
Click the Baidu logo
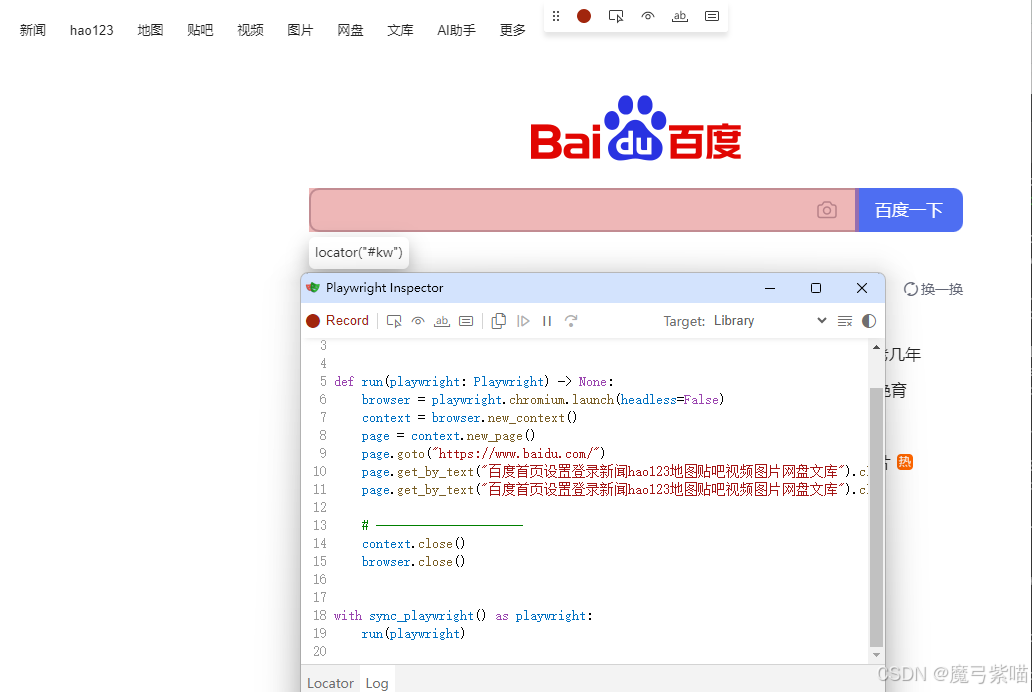pos(636,128)
